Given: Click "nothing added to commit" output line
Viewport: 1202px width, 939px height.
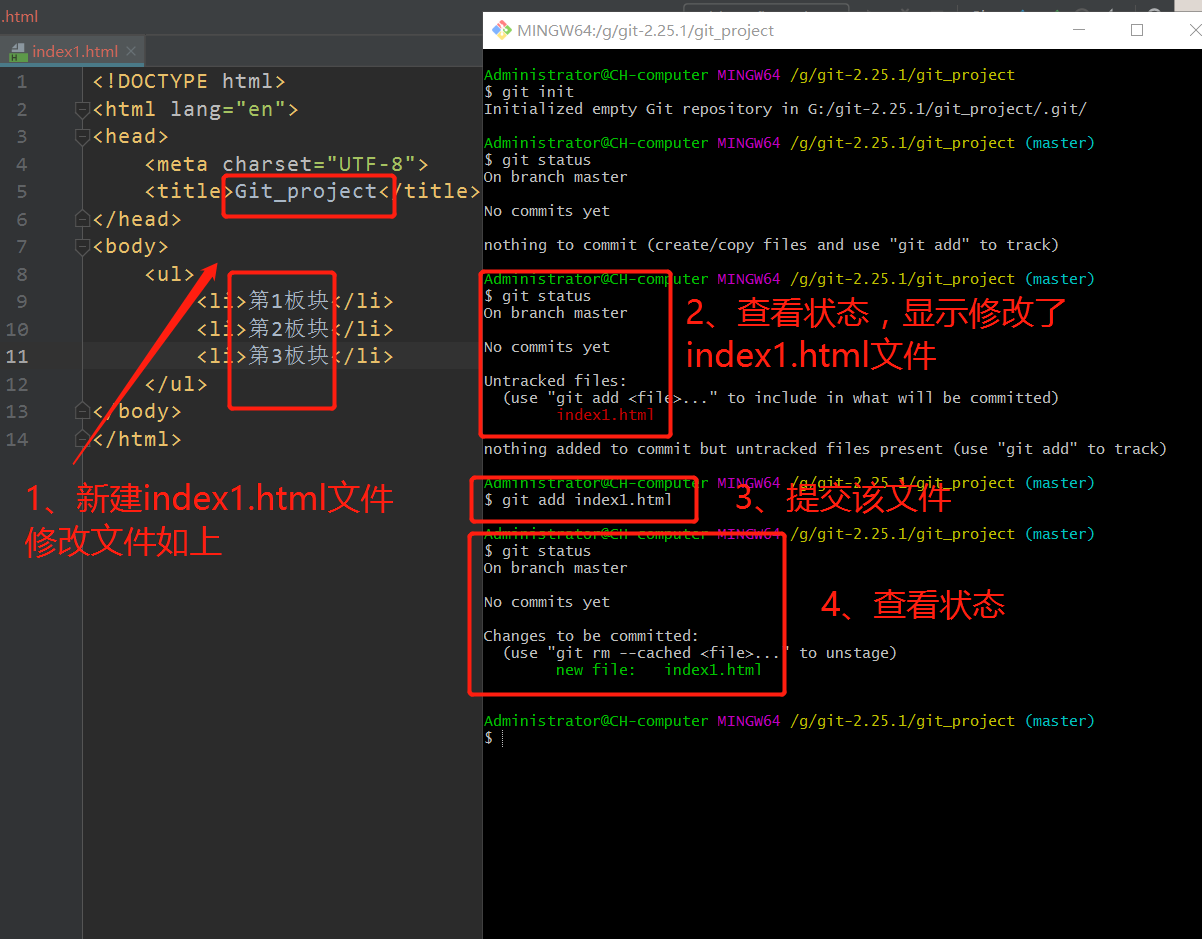Looking at the screenshot, I should click(x=825, y=449).
